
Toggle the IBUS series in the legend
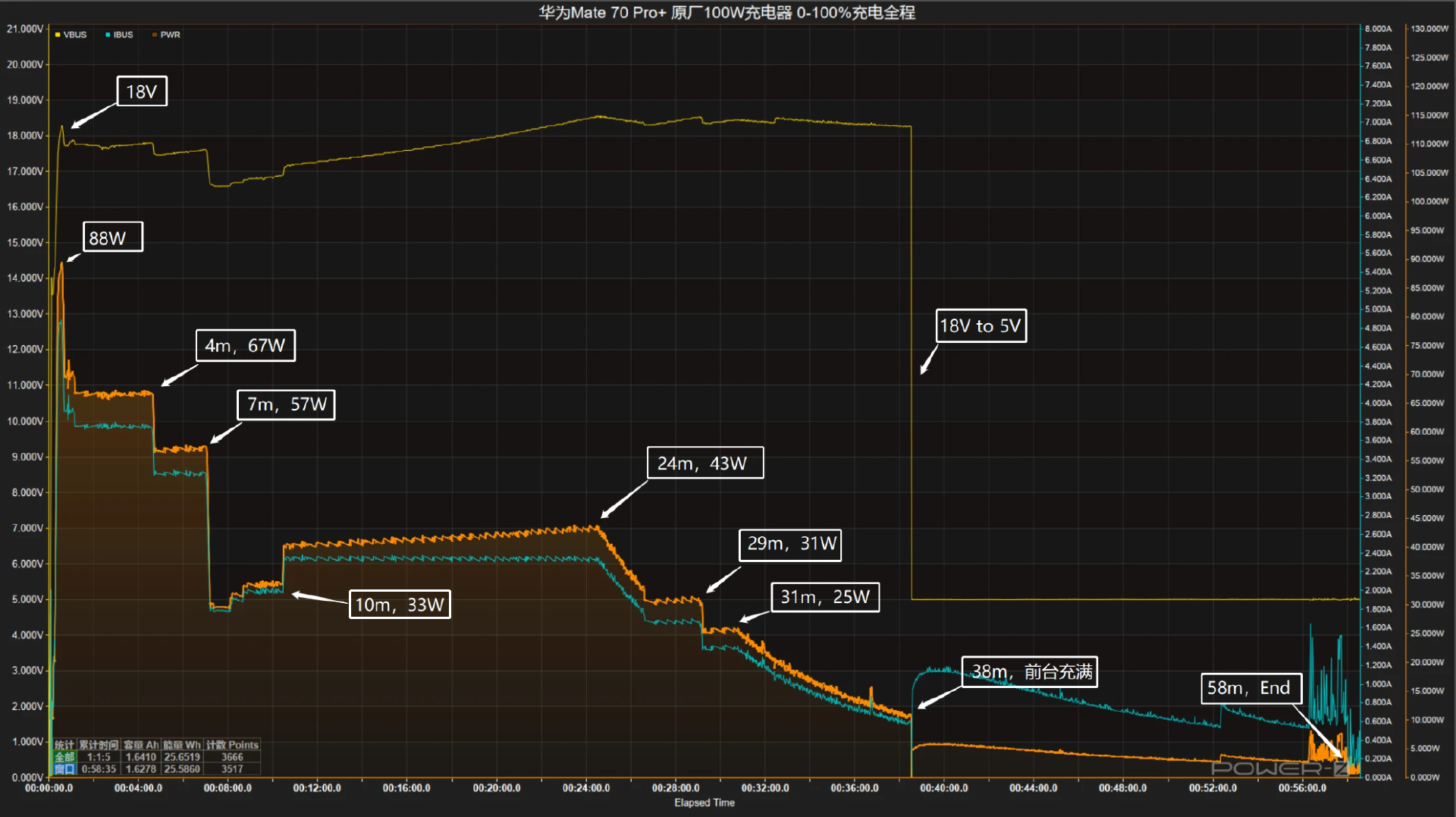coord(119,35)
